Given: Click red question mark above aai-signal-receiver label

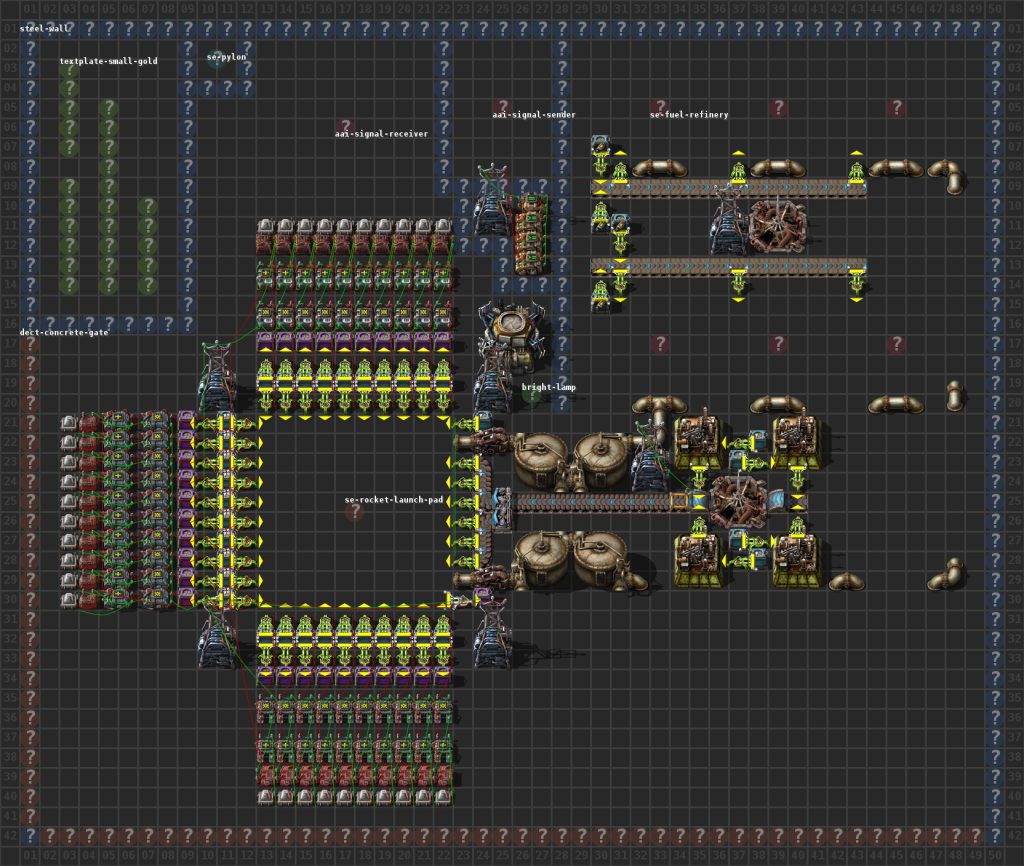Looking at the screenshot, I should coord(344,126).
